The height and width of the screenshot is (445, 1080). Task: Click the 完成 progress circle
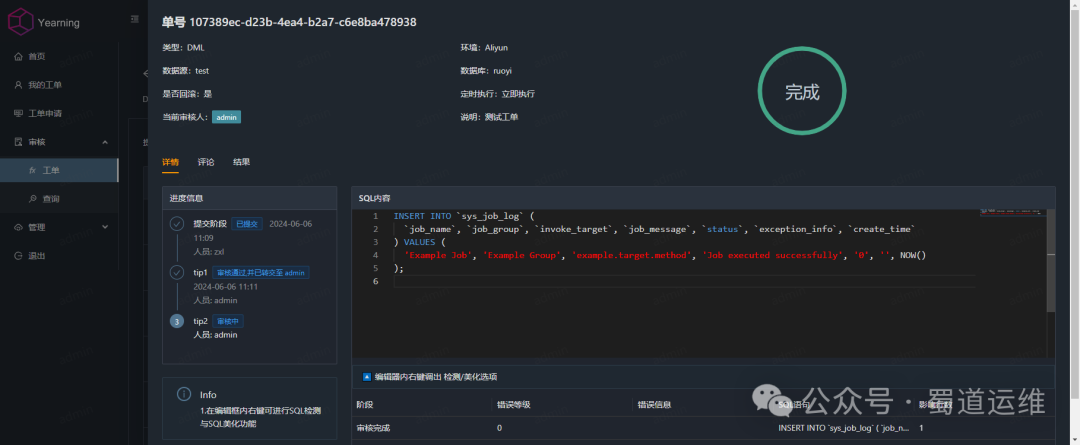point(802,92)
